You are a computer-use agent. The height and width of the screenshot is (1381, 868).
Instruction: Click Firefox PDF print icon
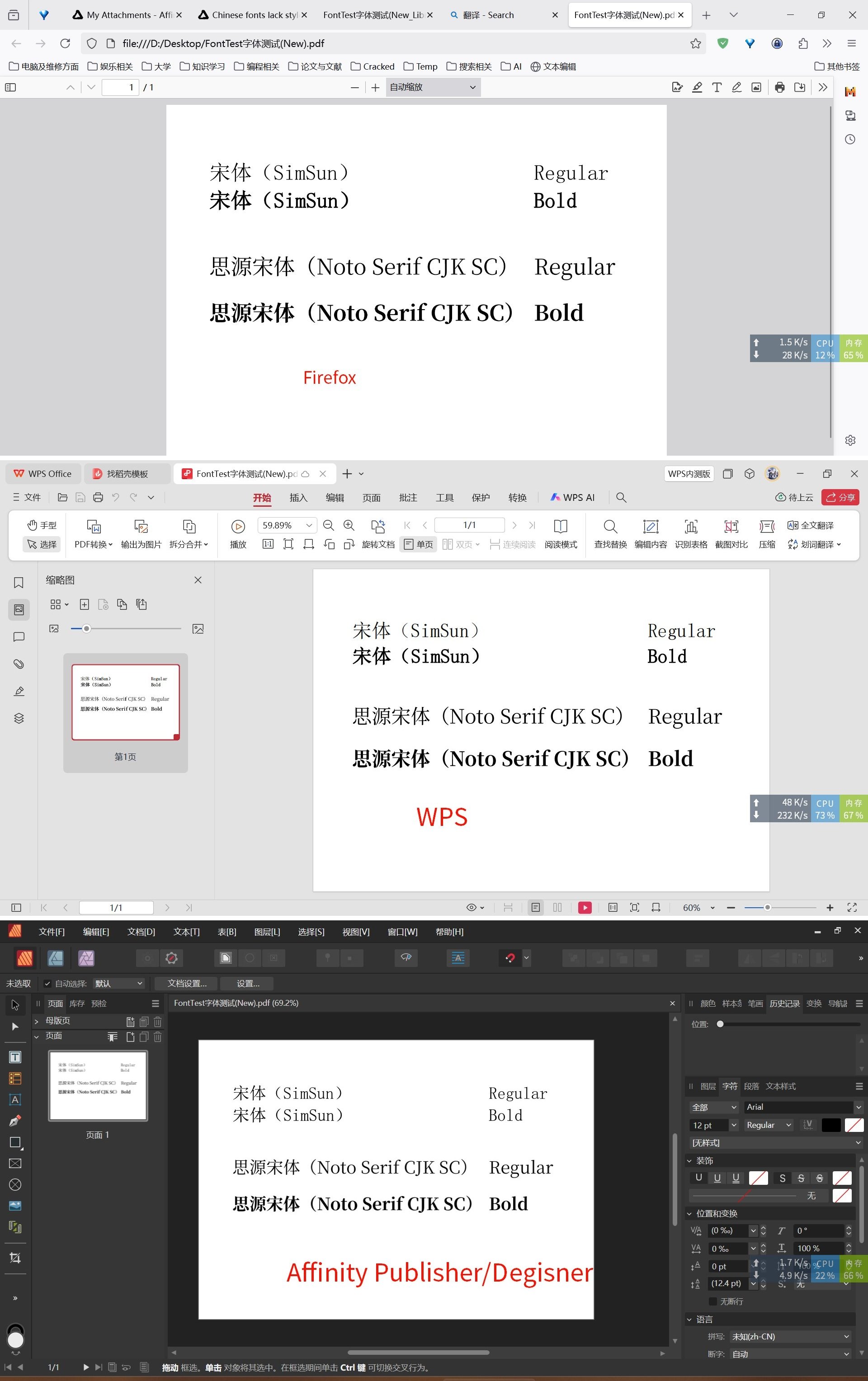(x=779, y=87)
